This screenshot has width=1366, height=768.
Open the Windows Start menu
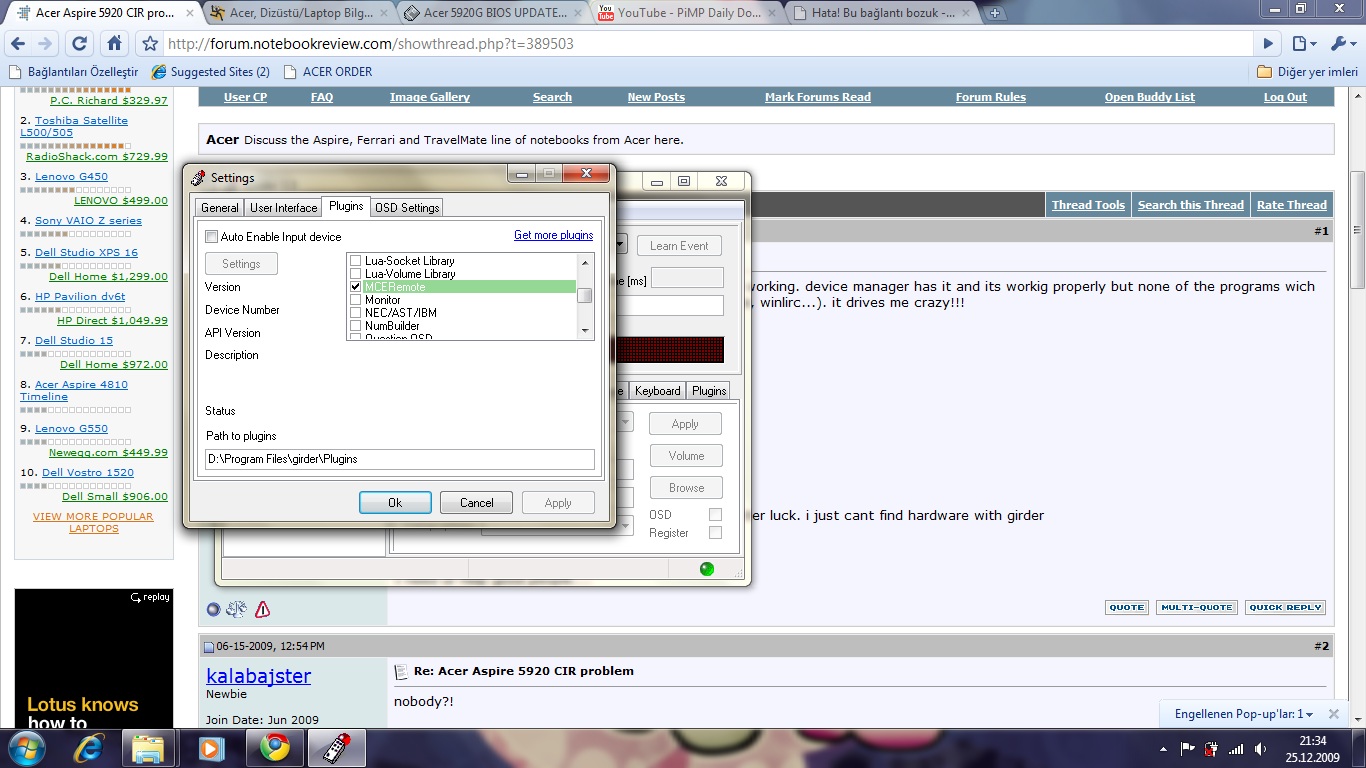[x=27, y=748]
